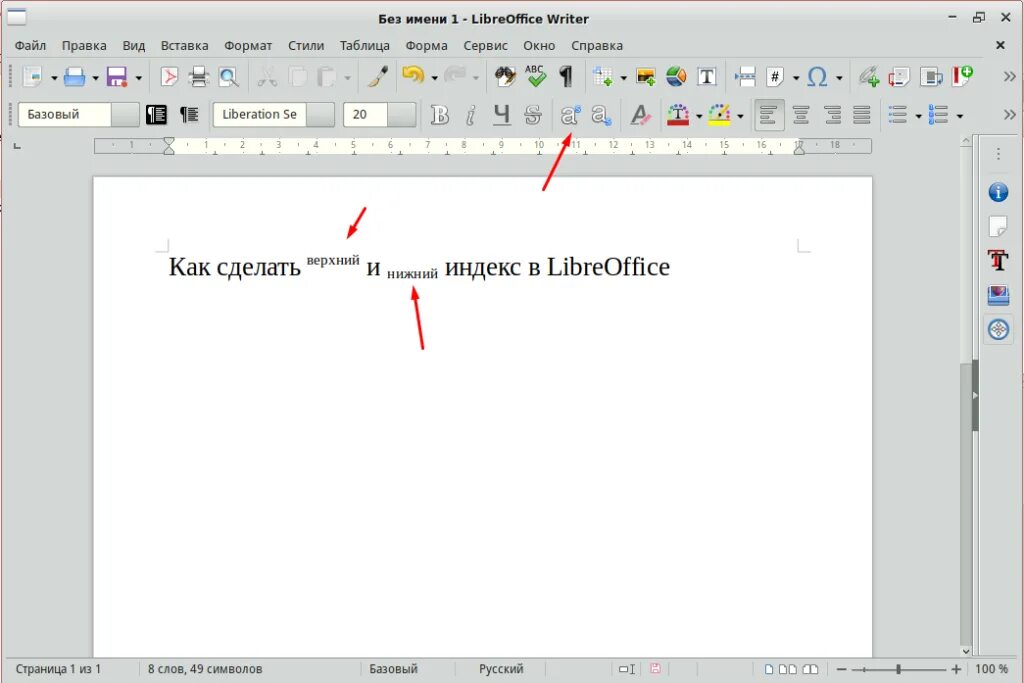Open the Справка menu
The width and height of the screenshot is (1024, 683).
597,46
